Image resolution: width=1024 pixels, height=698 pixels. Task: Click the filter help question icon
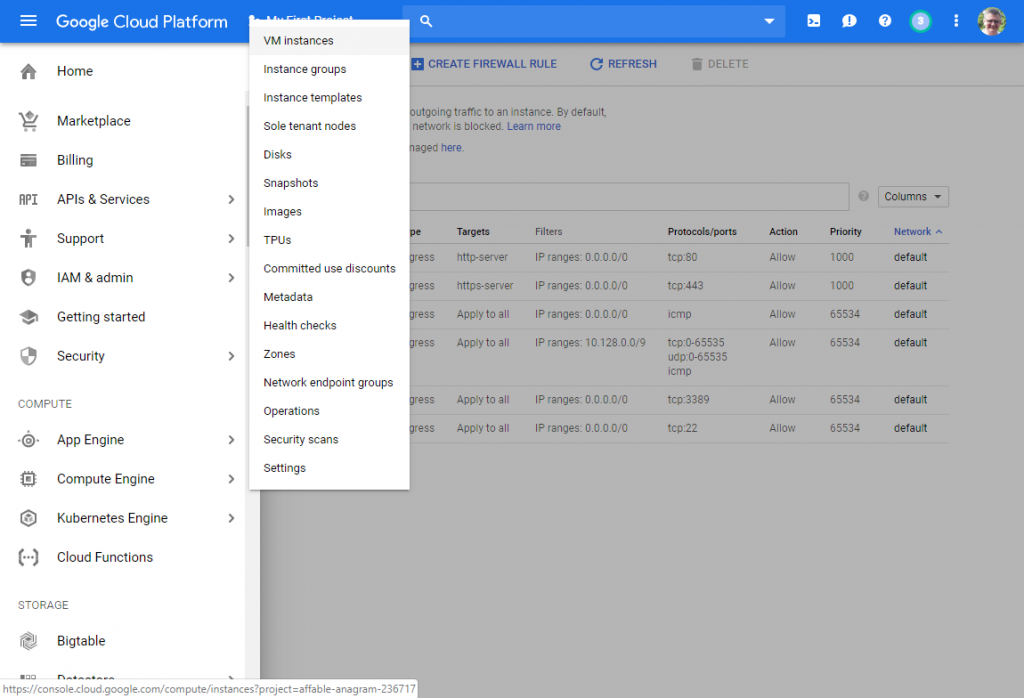click(x=863, y=197)
